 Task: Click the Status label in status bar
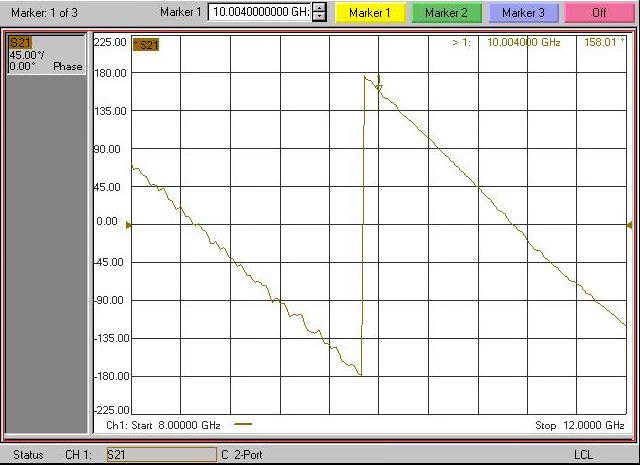point(28,455)
